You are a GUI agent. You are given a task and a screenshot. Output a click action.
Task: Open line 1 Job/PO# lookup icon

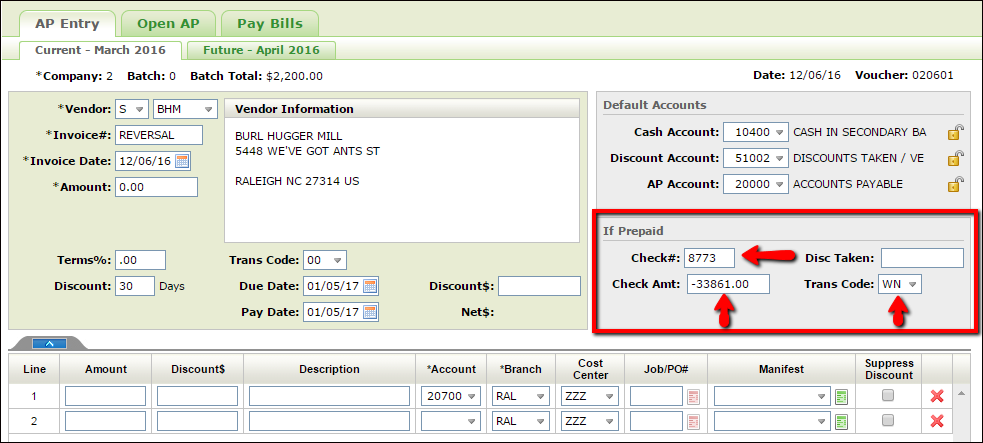click(693, 396)
